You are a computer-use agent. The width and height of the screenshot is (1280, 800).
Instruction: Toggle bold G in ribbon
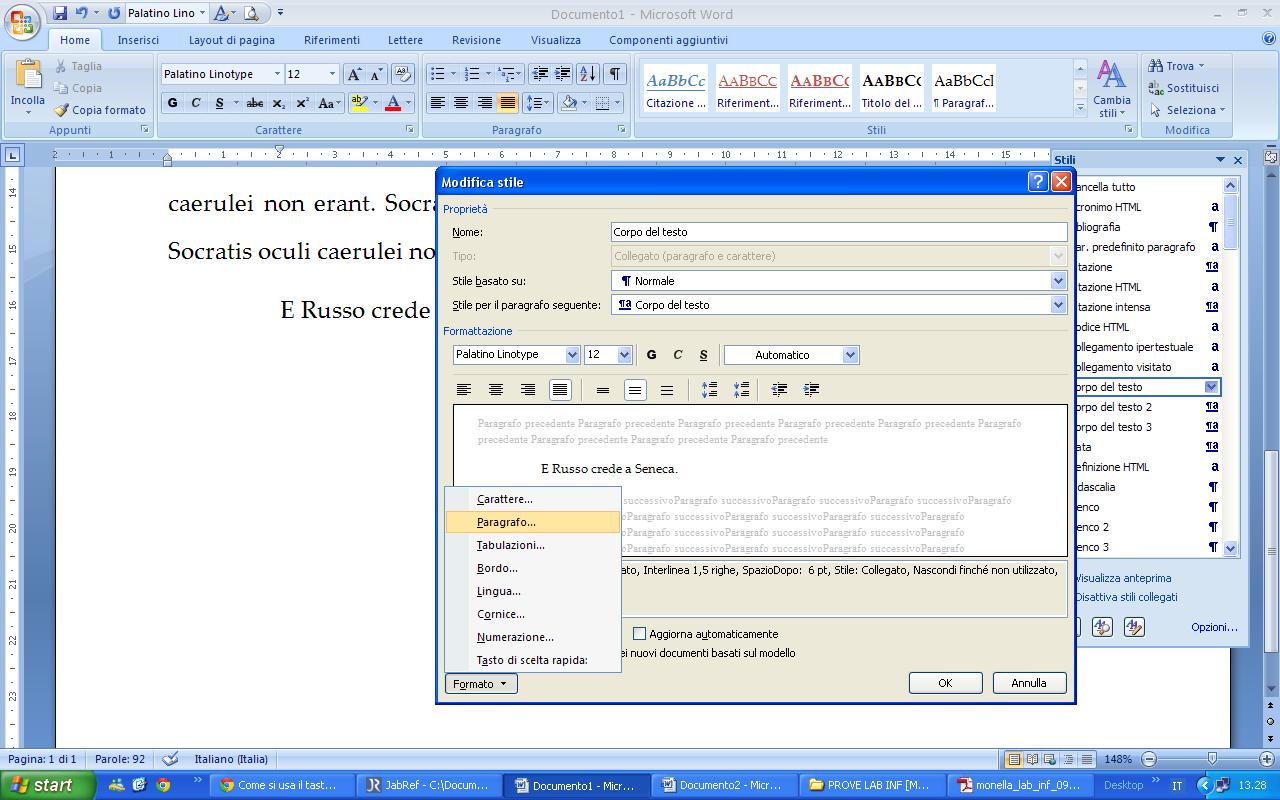point(172,103)
